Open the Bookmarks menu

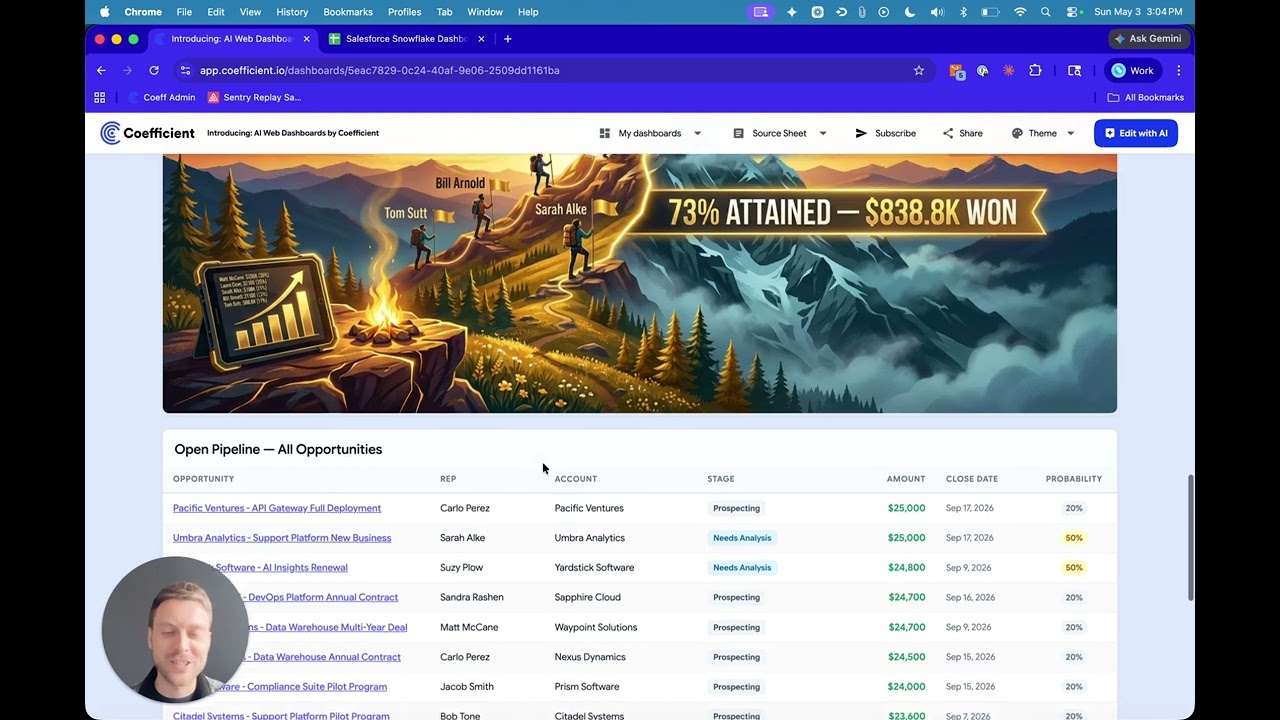tap(348, 12)
